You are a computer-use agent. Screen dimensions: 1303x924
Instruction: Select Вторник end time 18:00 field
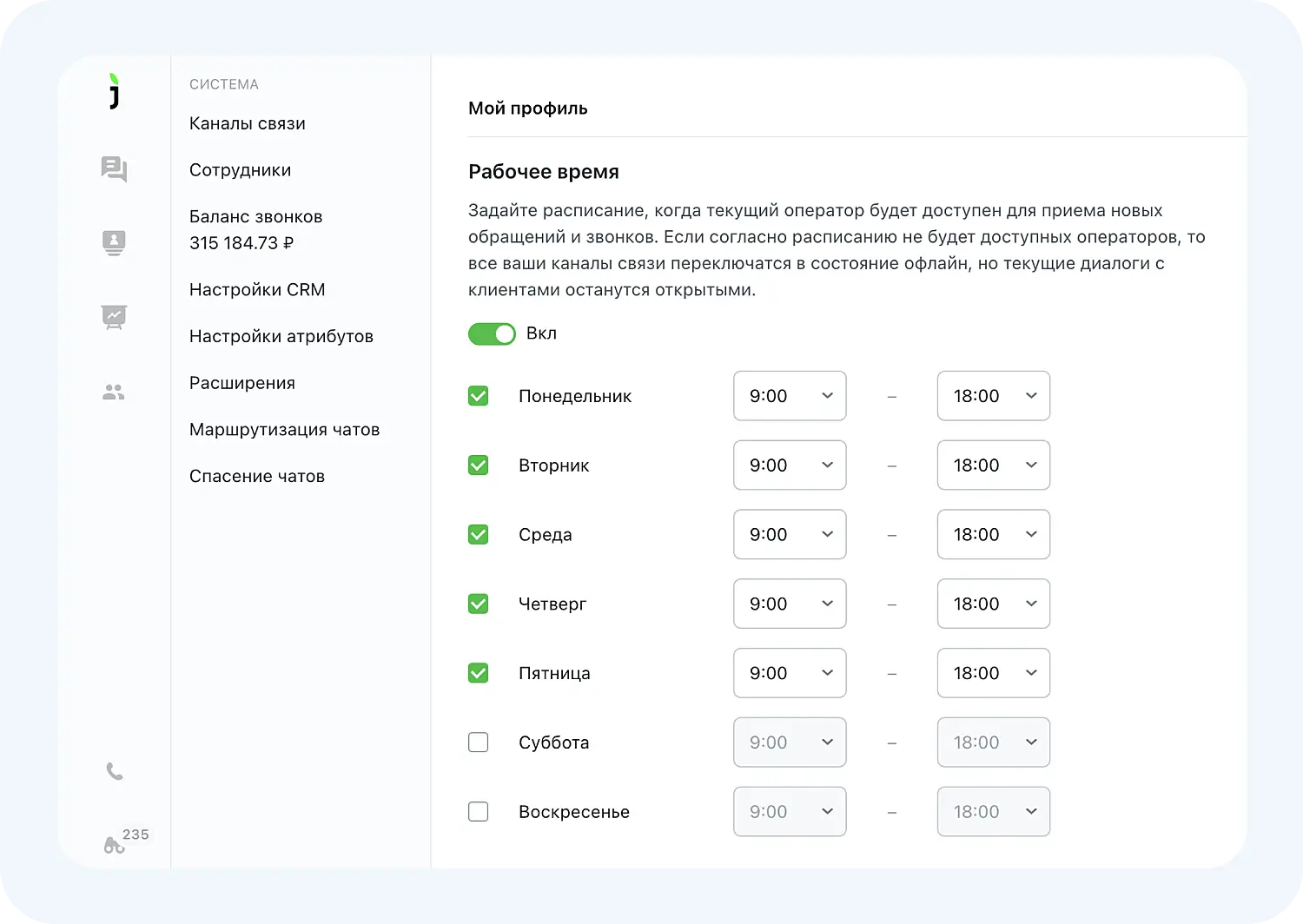(993, 465)
